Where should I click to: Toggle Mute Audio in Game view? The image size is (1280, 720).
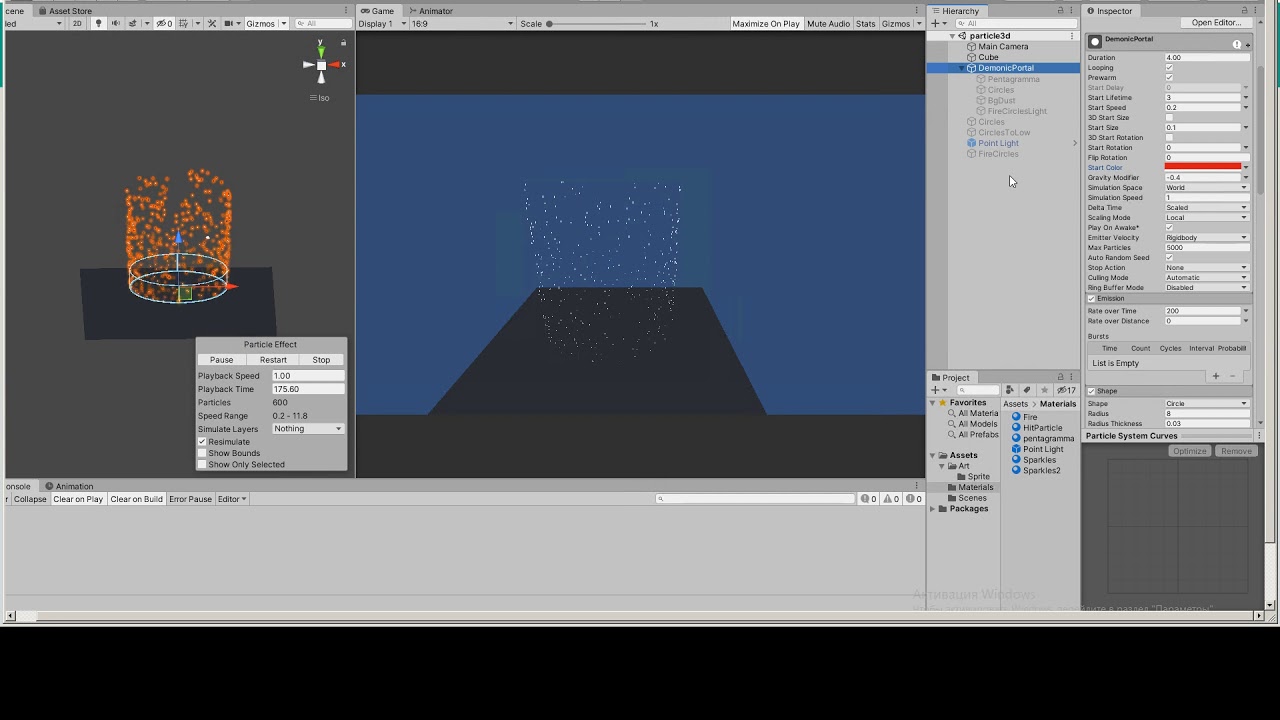tap(828, 23)
